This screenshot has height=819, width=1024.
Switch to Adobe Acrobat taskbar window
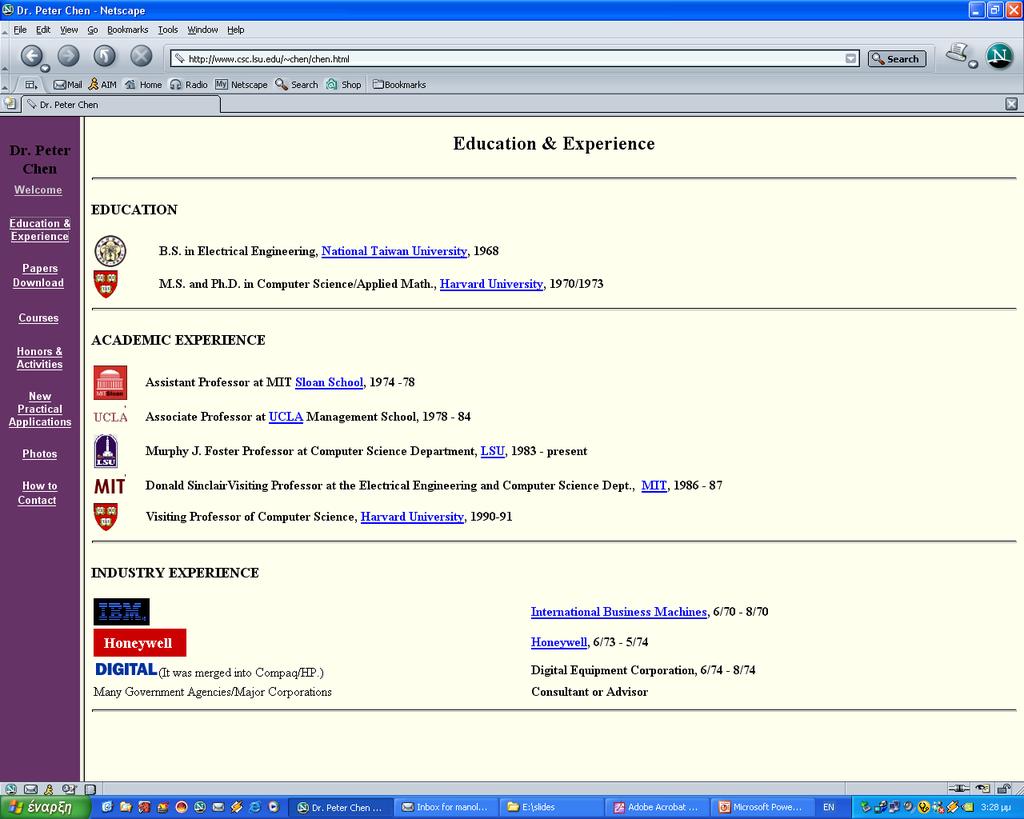[657, 807]
